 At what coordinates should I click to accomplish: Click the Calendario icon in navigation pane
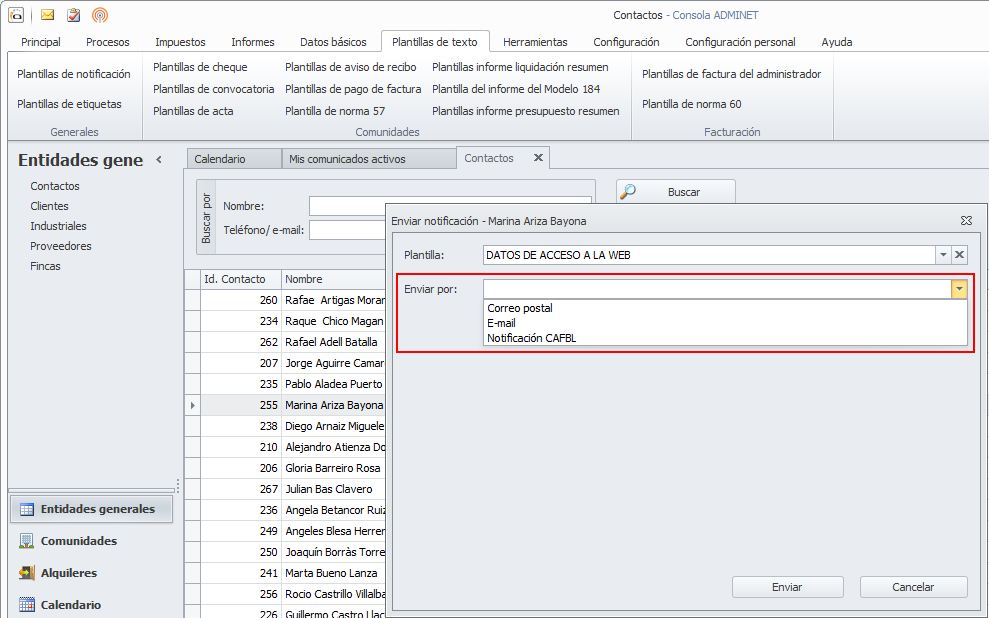(x=26, y=604)
